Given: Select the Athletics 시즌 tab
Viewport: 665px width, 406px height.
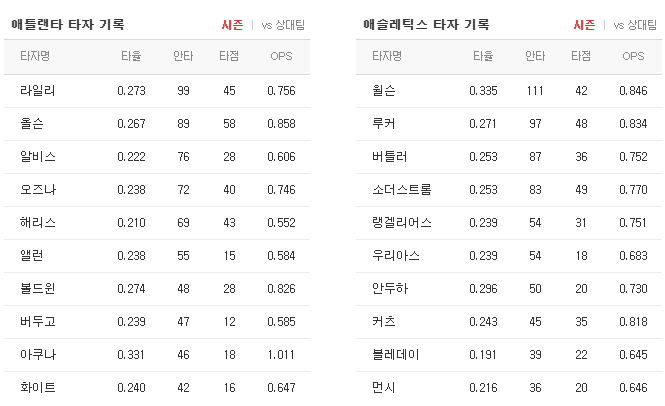Looking at the screenshot, I should pos(584,25).
